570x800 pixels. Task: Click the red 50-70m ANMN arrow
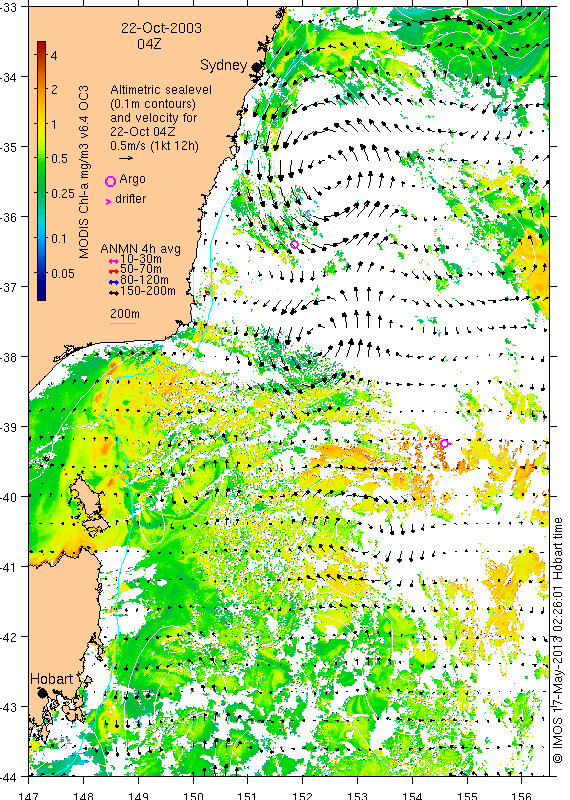114,271
